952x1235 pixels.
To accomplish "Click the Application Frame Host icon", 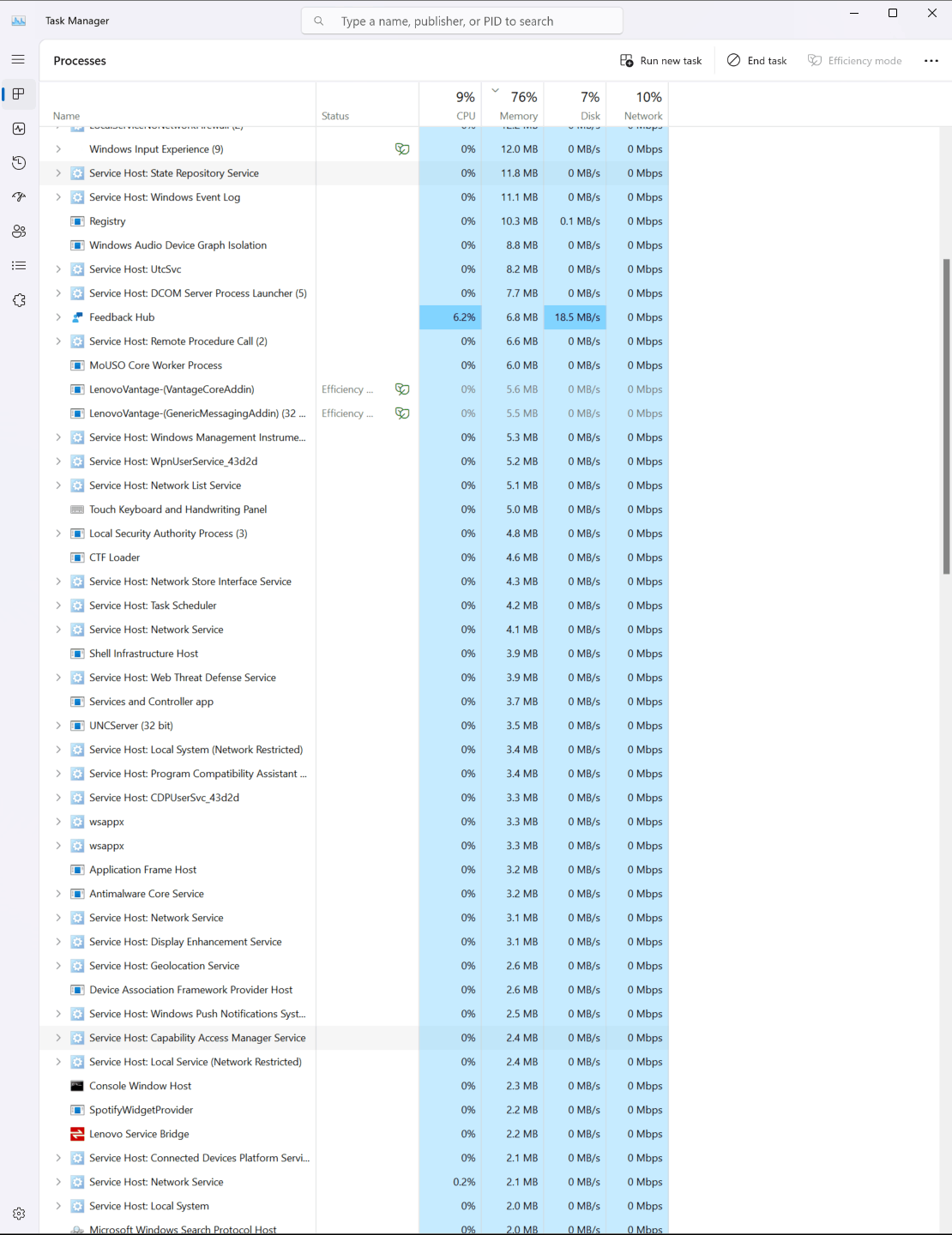I will [x=77, y=870].
